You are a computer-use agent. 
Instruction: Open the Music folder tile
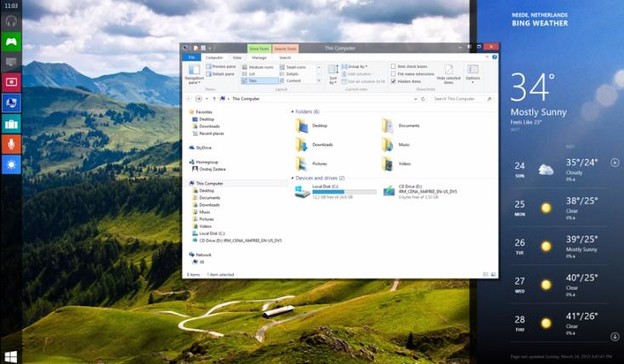(396, 144)
